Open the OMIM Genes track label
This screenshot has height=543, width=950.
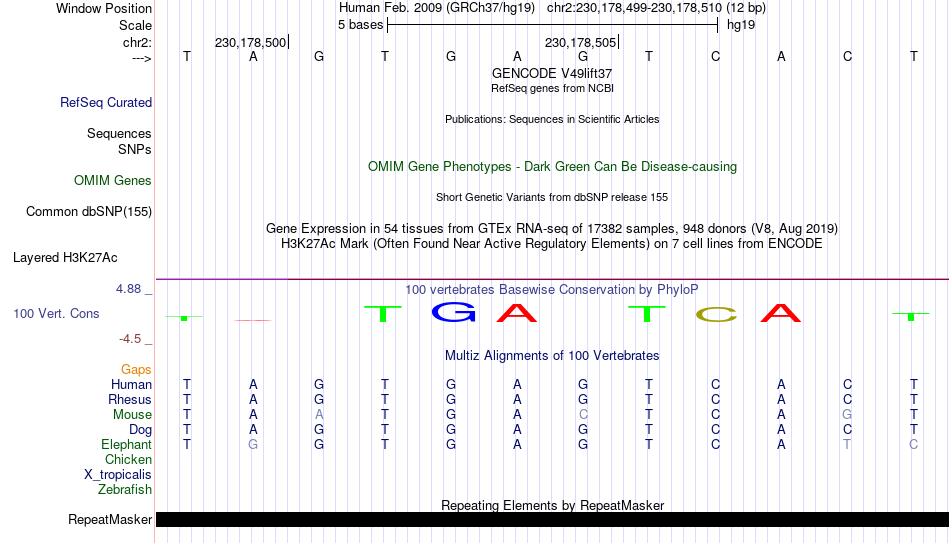[x=112, y=181]
